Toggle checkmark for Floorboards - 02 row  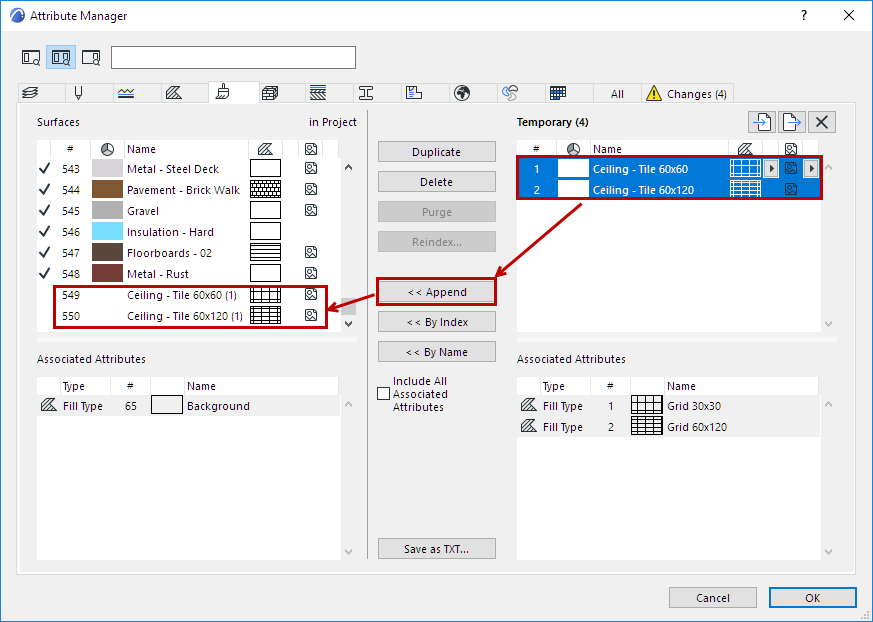click(45, 253)
